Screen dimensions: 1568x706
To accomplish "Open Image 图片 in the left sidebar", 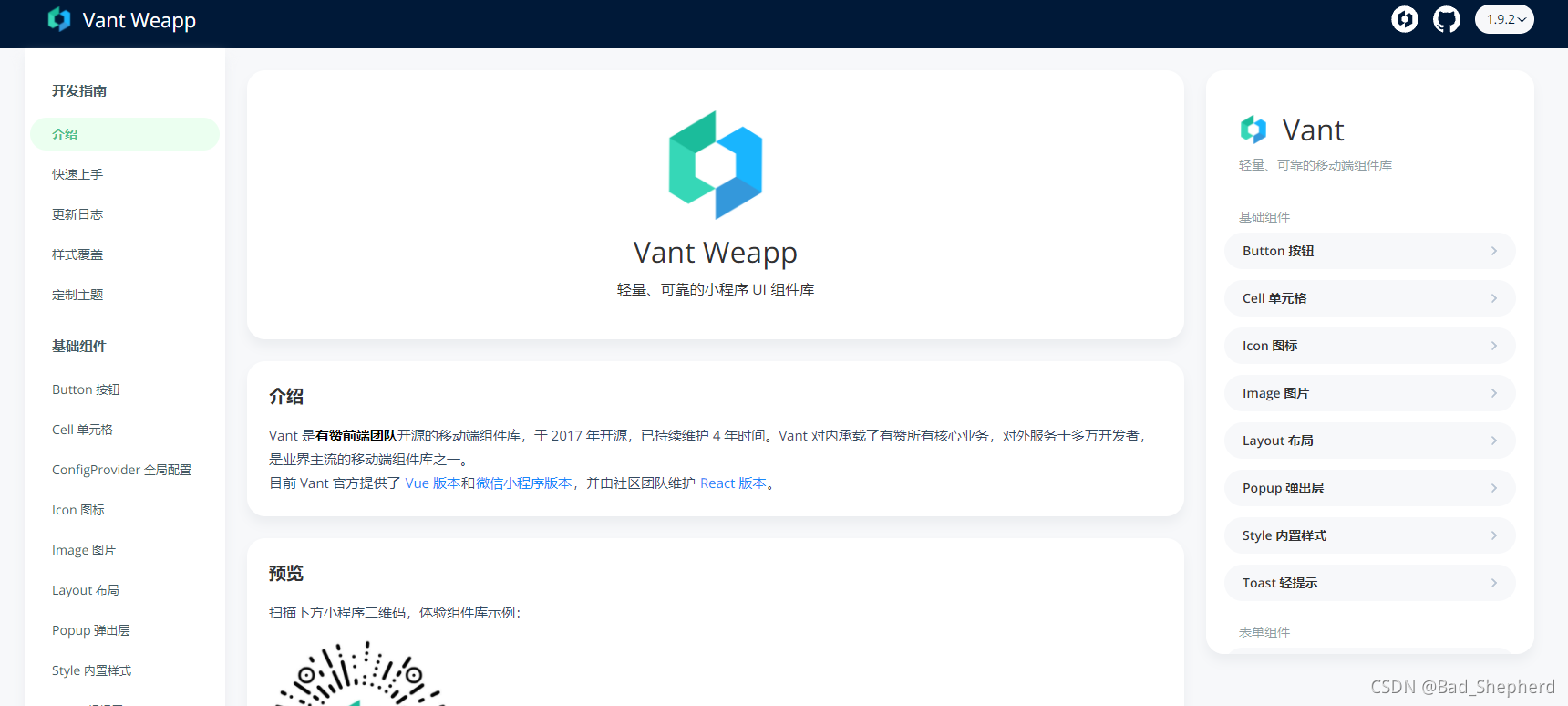I will 84,550.
